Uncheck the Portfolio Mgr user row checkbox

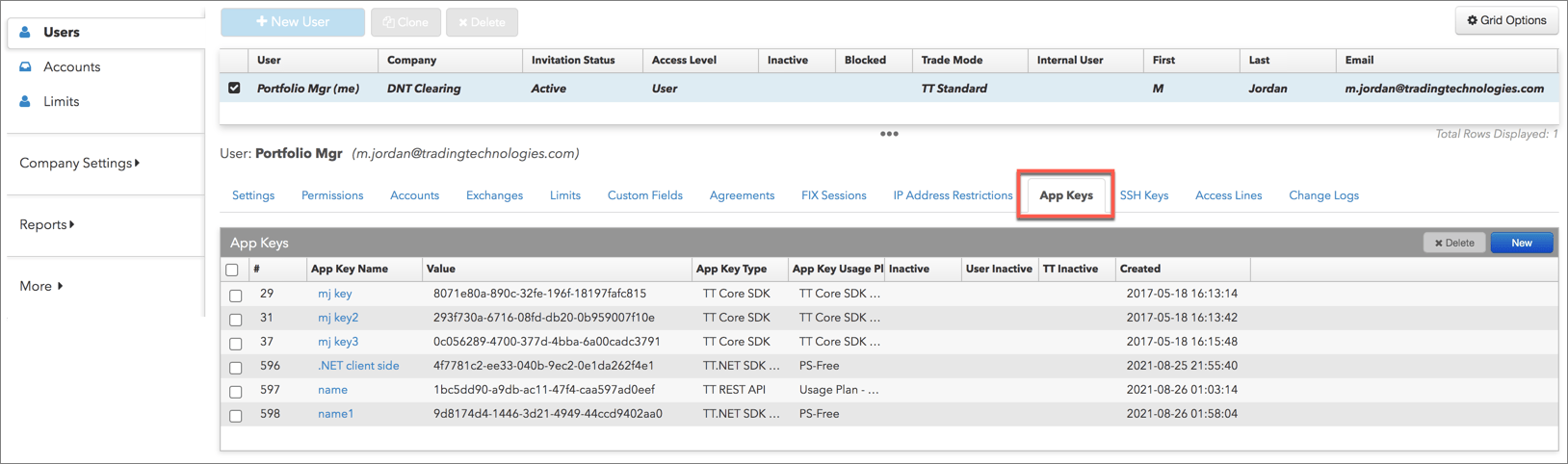pyautogui.click(x=234, y=88)
